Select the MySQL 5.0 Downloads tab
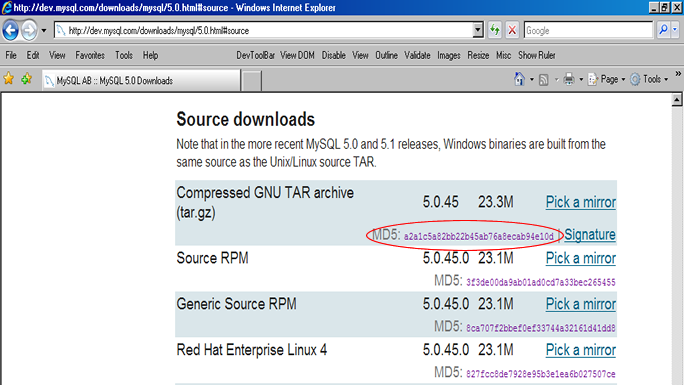 (x=141, y=81)
